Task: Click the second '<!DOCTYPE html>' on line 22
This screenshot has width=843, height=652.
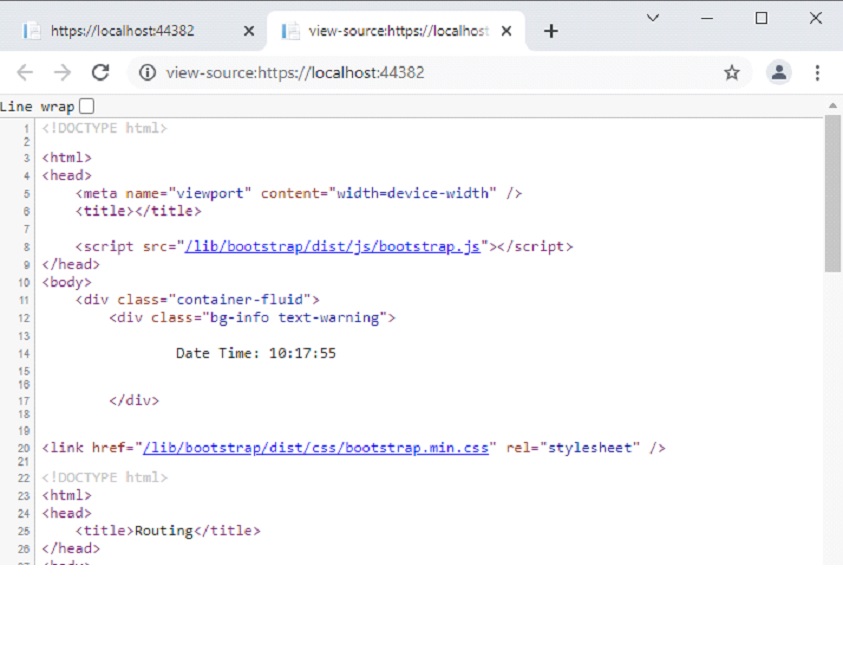Action: (x=105, y=477)
